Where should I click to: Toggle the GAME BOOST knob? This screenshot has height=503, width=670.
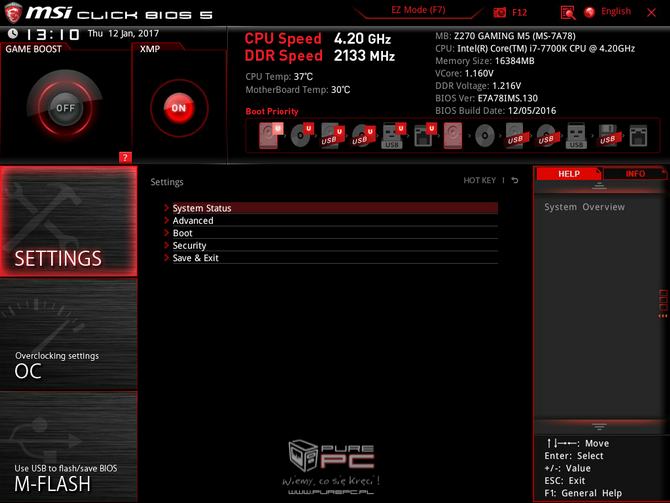(65, 108)
